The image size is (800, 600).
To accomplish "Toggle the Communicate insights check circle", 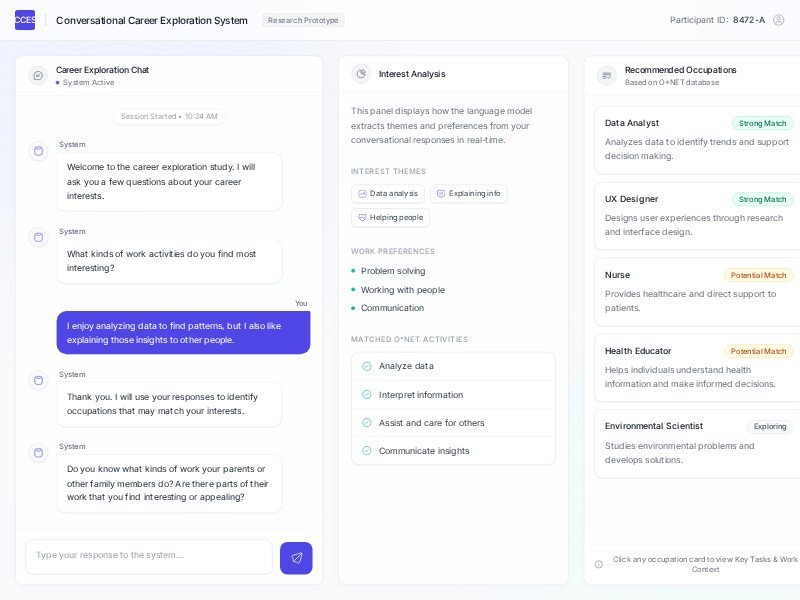I will tap(367, 451).
